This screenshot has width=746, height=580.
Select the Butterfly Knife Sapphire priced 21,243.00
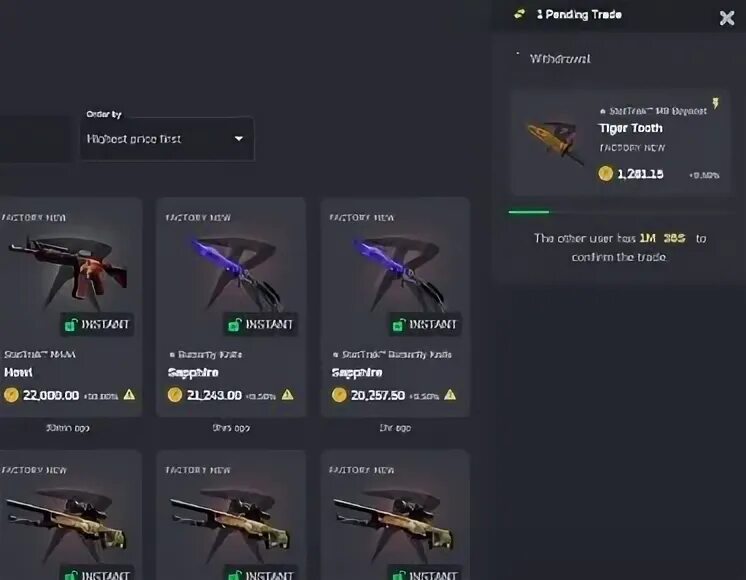[231, 307]
